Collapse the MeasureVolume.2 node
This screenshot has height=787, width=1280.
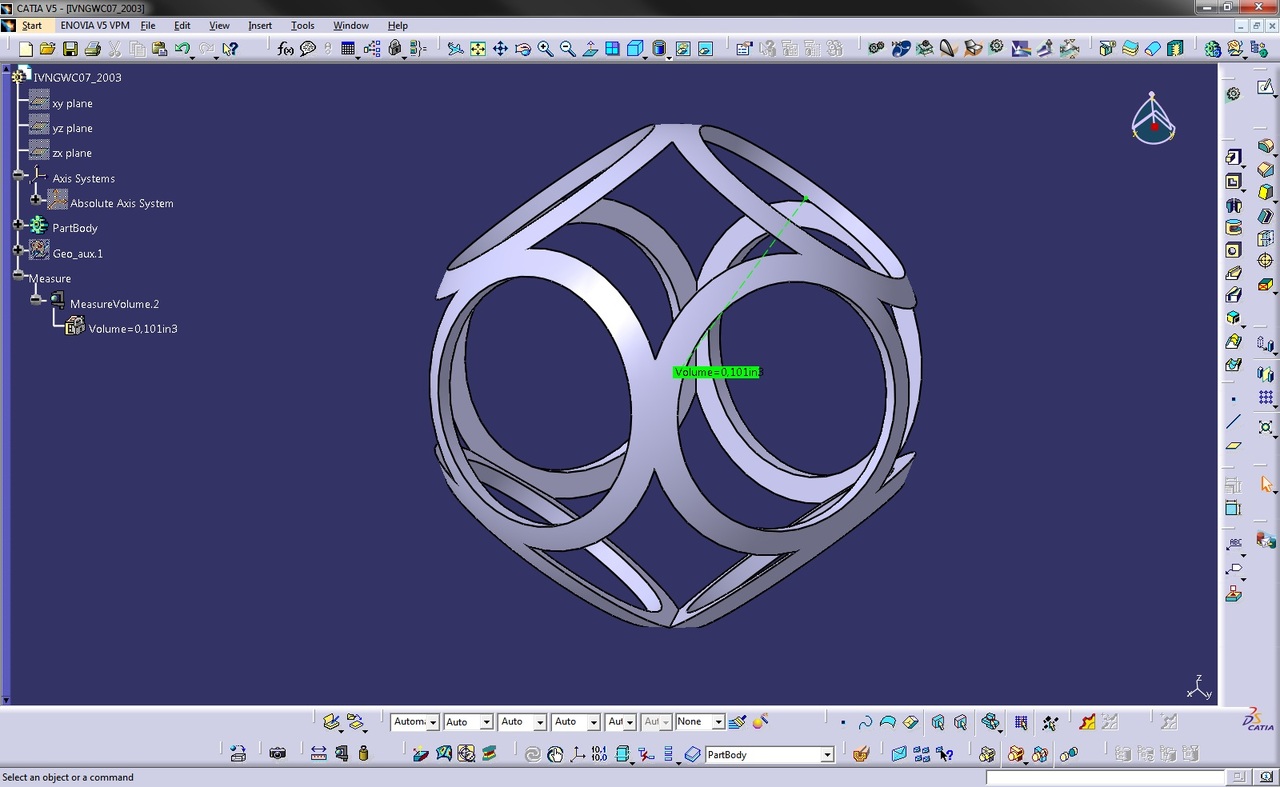point(36,300)
